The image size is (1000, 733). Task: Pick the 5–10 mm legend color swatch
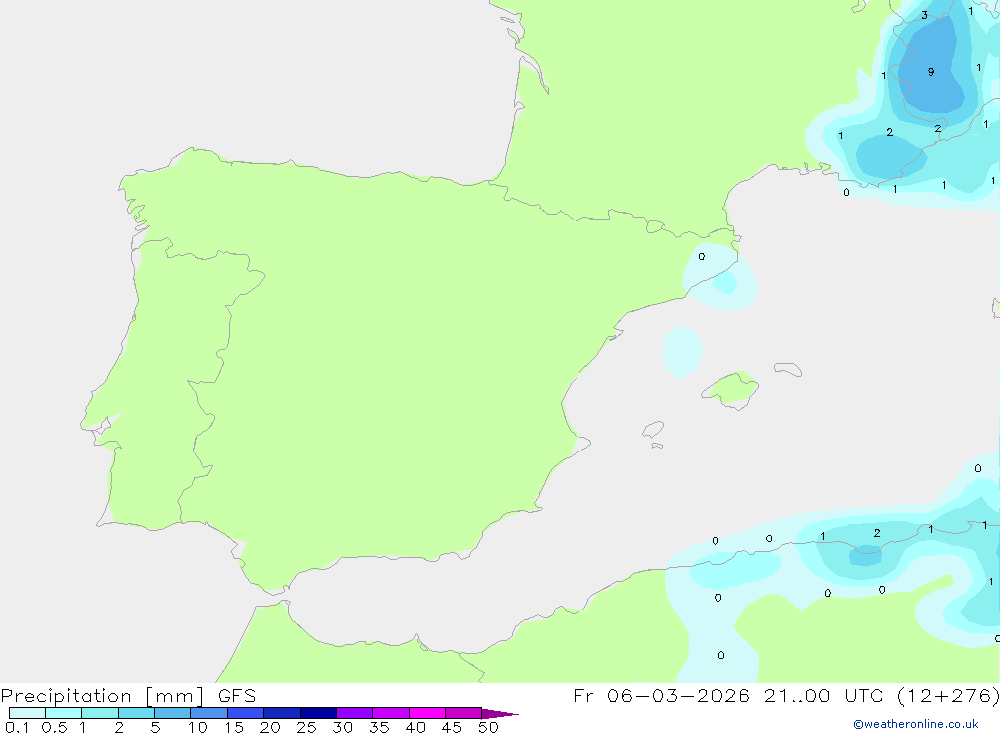click(172, 713)
